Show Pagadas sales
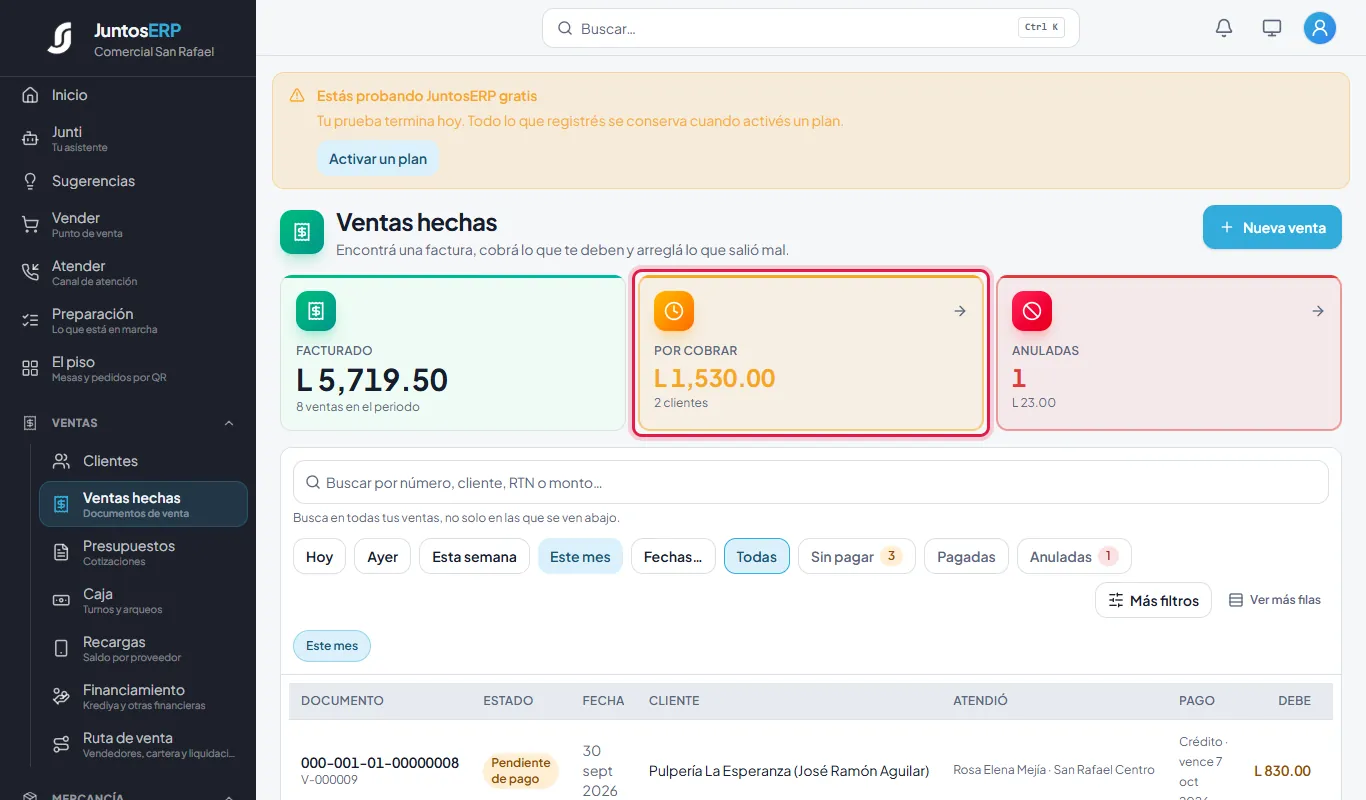Image resolution: width=1366 pixels, height=800 pixels. coord(966,556)
